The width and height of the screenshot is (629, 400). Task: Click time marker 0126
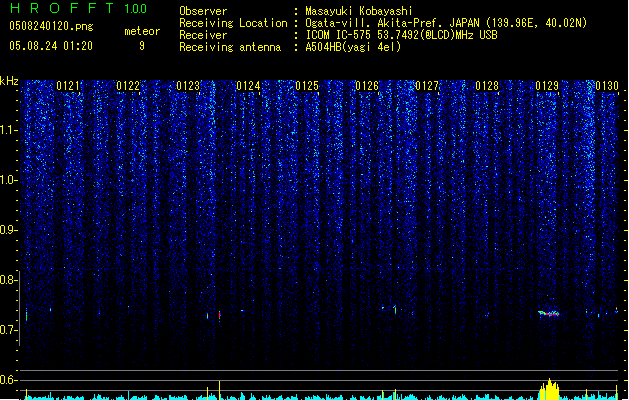click(x=367, y=86)
